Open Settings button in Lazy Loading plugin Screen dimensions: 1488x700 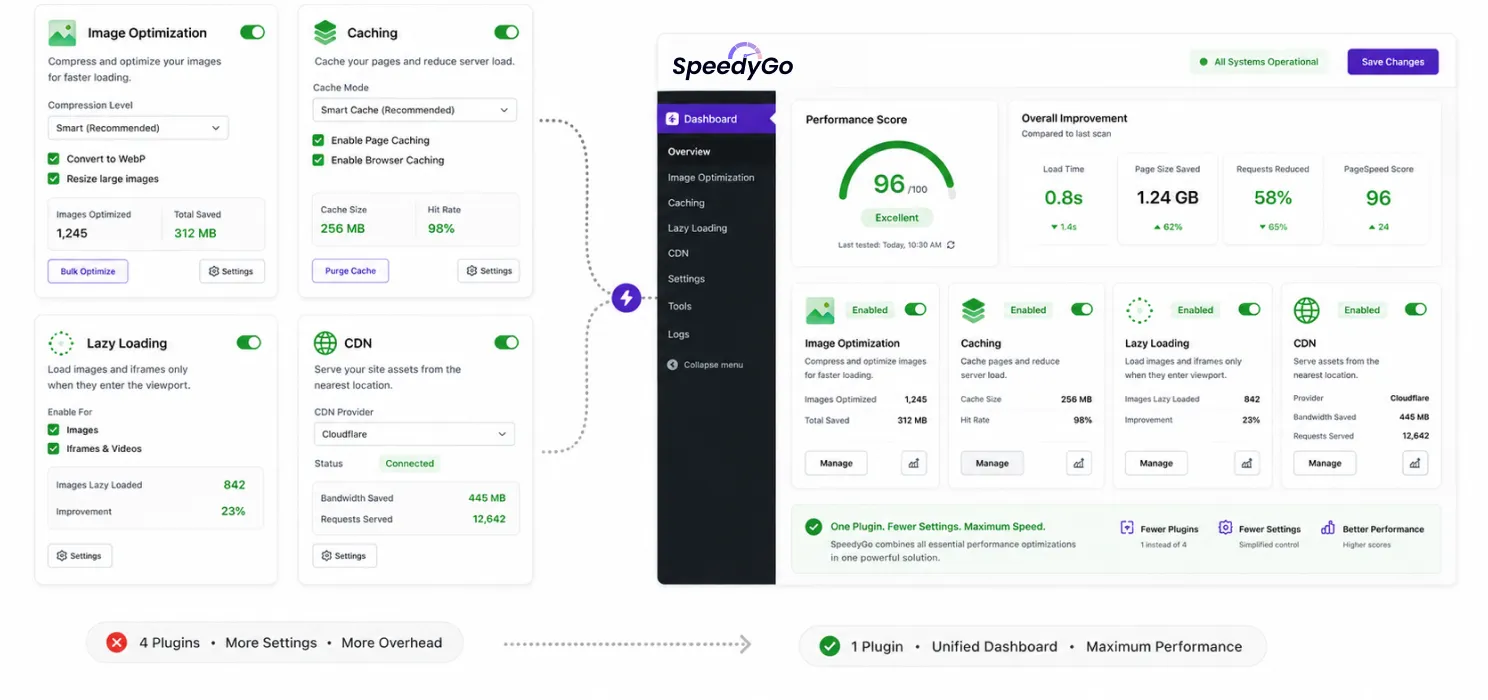[x=80, y=555]
